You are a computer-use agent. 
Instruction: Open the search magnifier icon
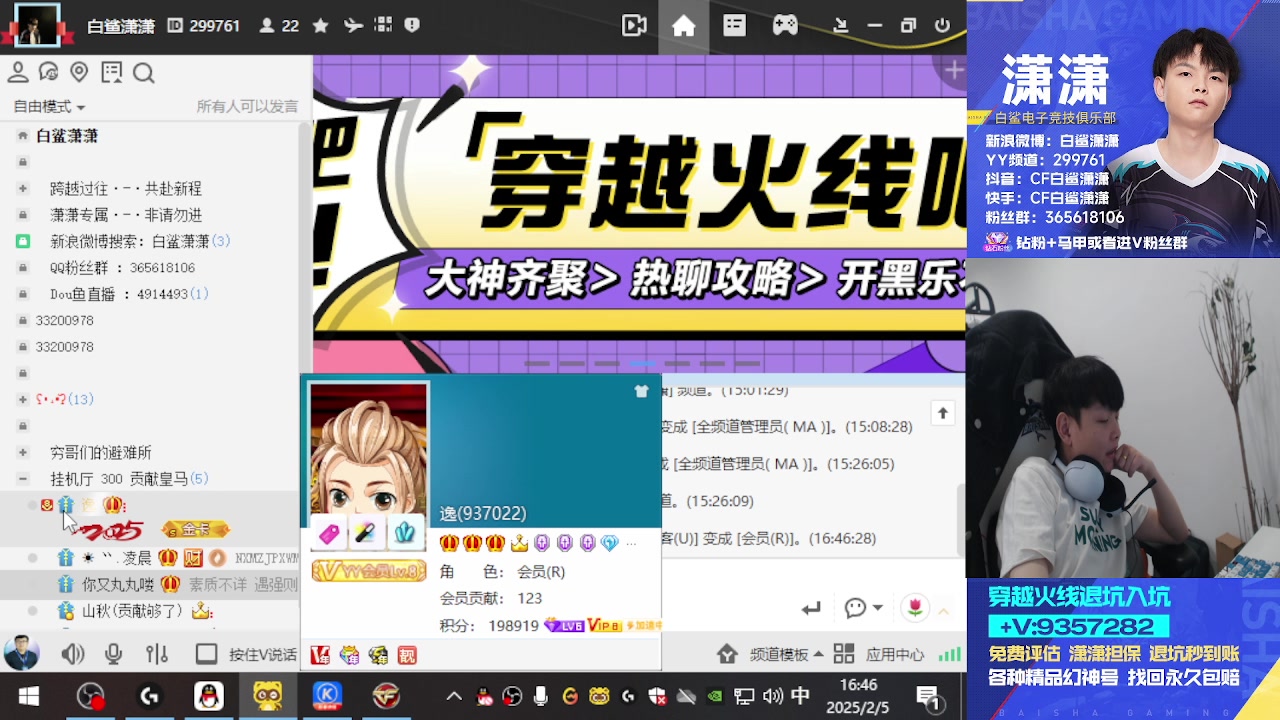pyautogui.click(x=143, y=72)
